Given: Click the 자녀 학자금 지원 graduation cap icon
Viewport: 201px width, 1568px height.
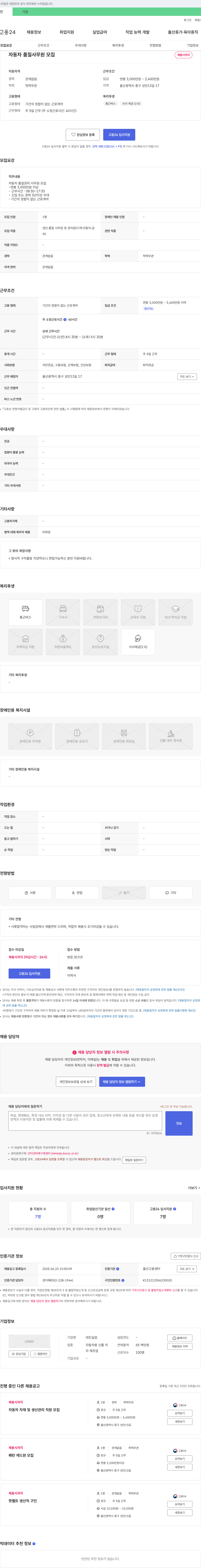Looking at the screenshot, I should pyautogui.click(x=175, y=612).
